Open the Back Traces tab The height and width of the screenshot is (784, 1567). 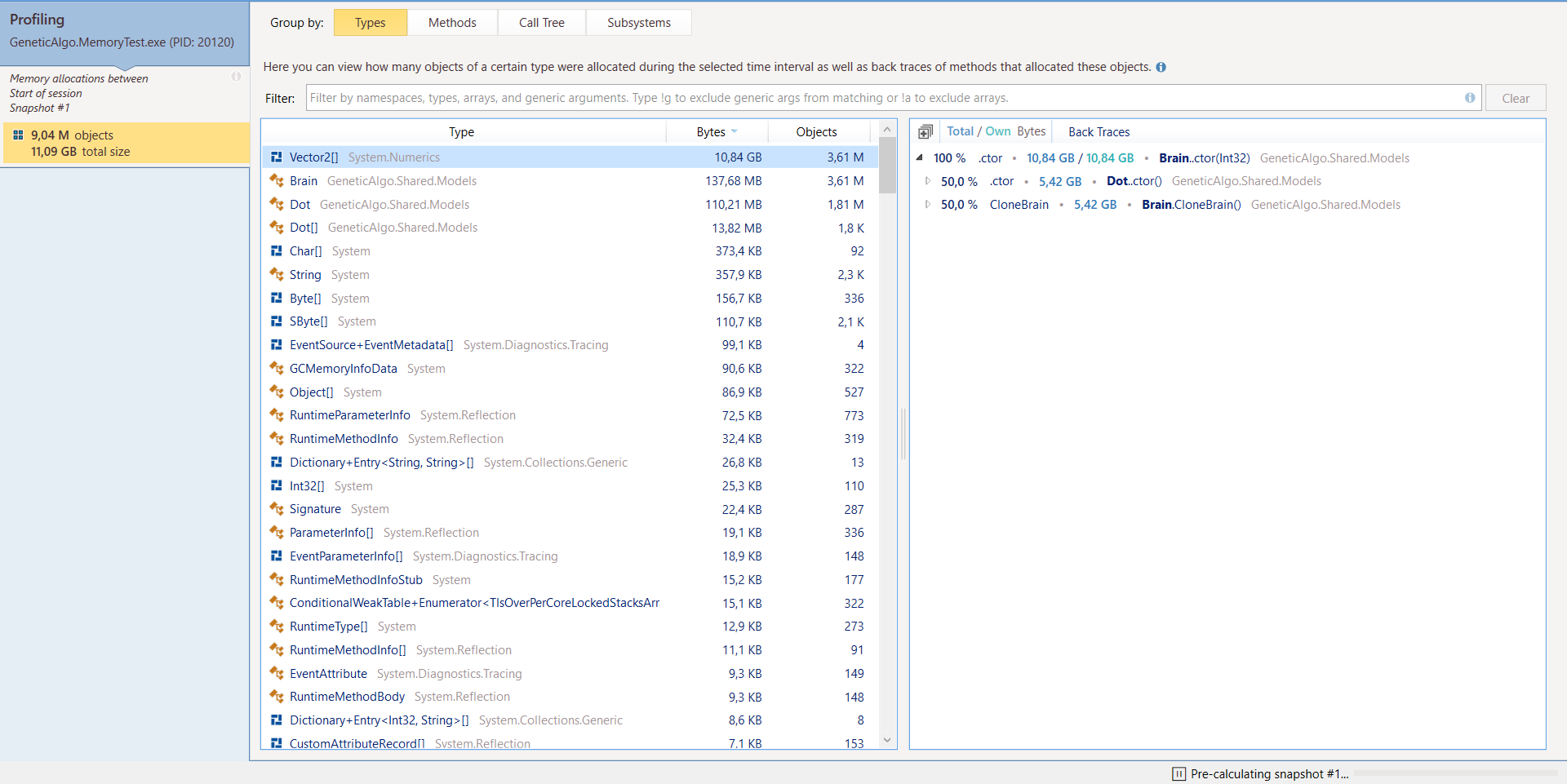click(1099, 132)
